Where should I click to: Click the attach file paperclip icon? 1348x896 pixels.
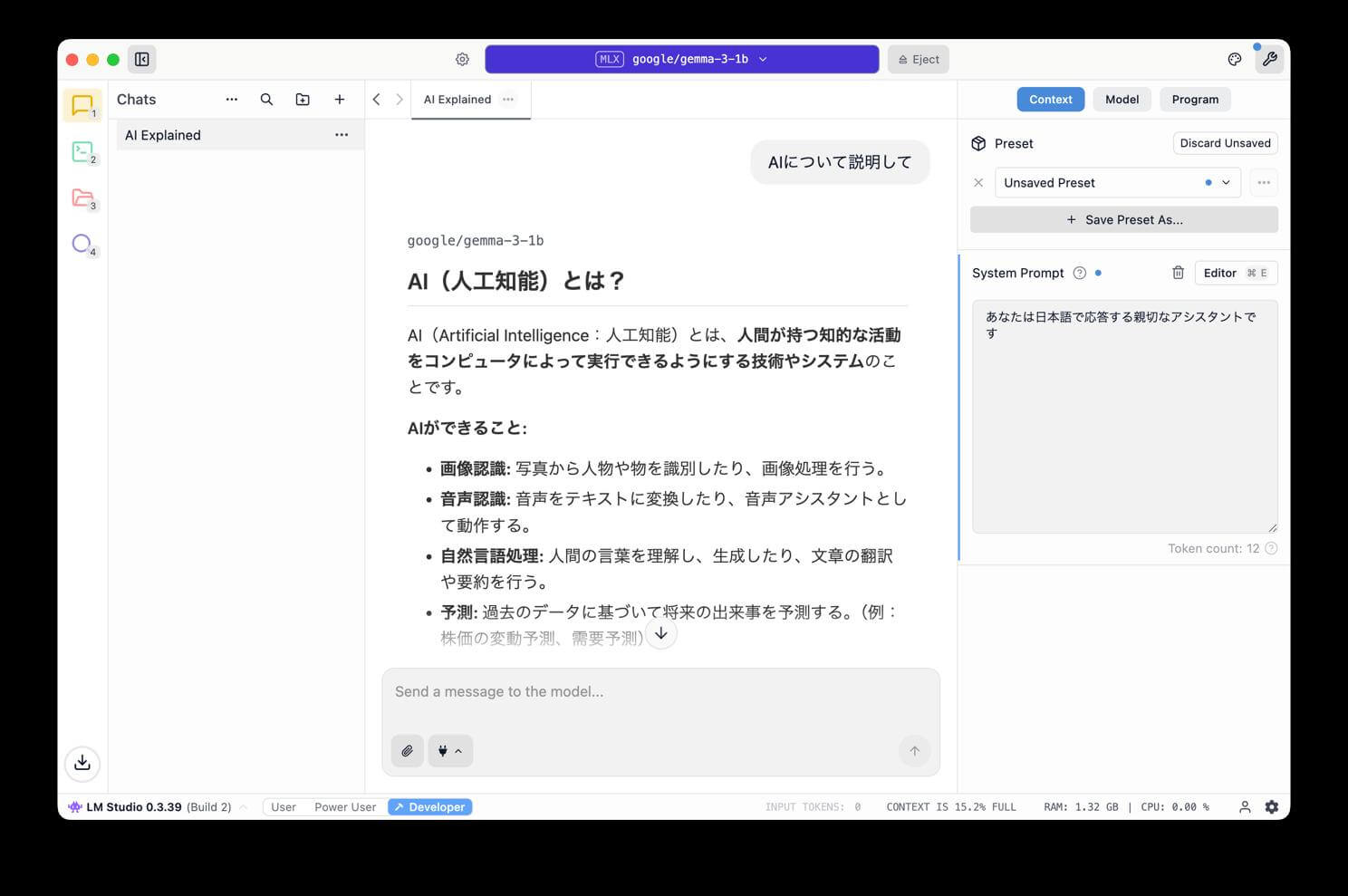tap(408, 751)
